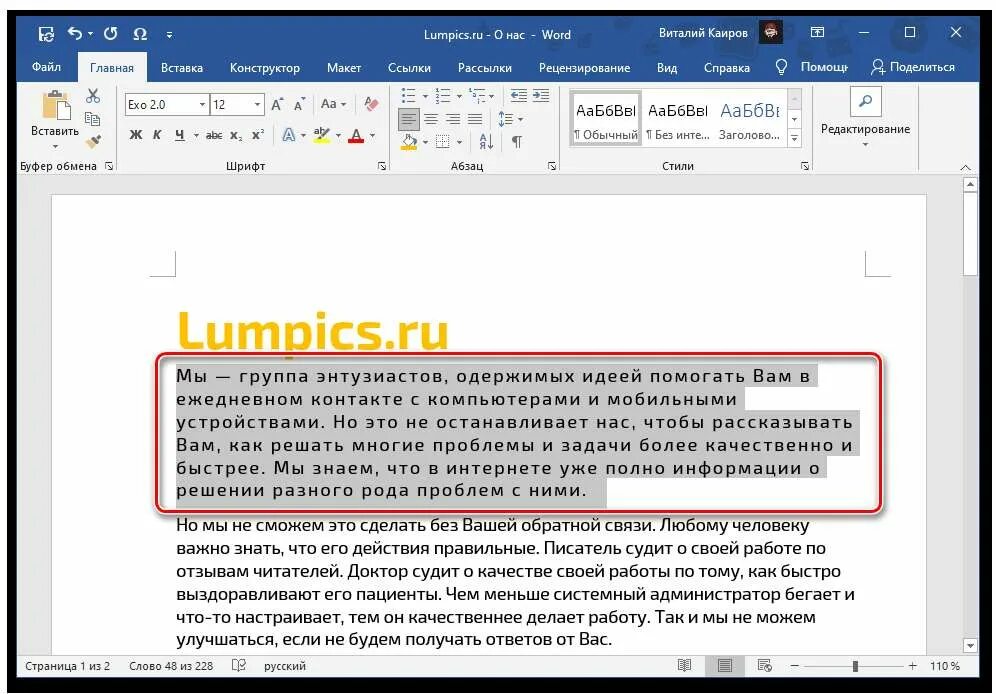Click the user avatar picture
Screen dimensions: 996x694
coord(771,32)
